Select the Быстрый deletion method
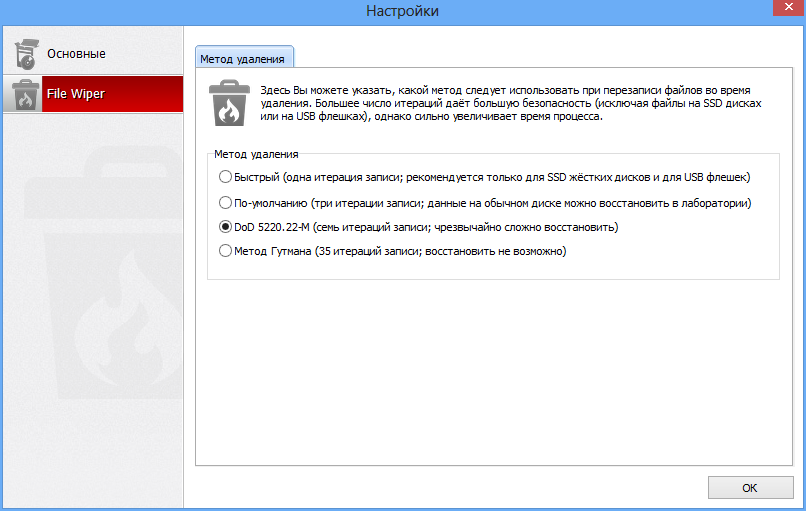The height and width of the screenshot is (511, 806). click(484, 177)
